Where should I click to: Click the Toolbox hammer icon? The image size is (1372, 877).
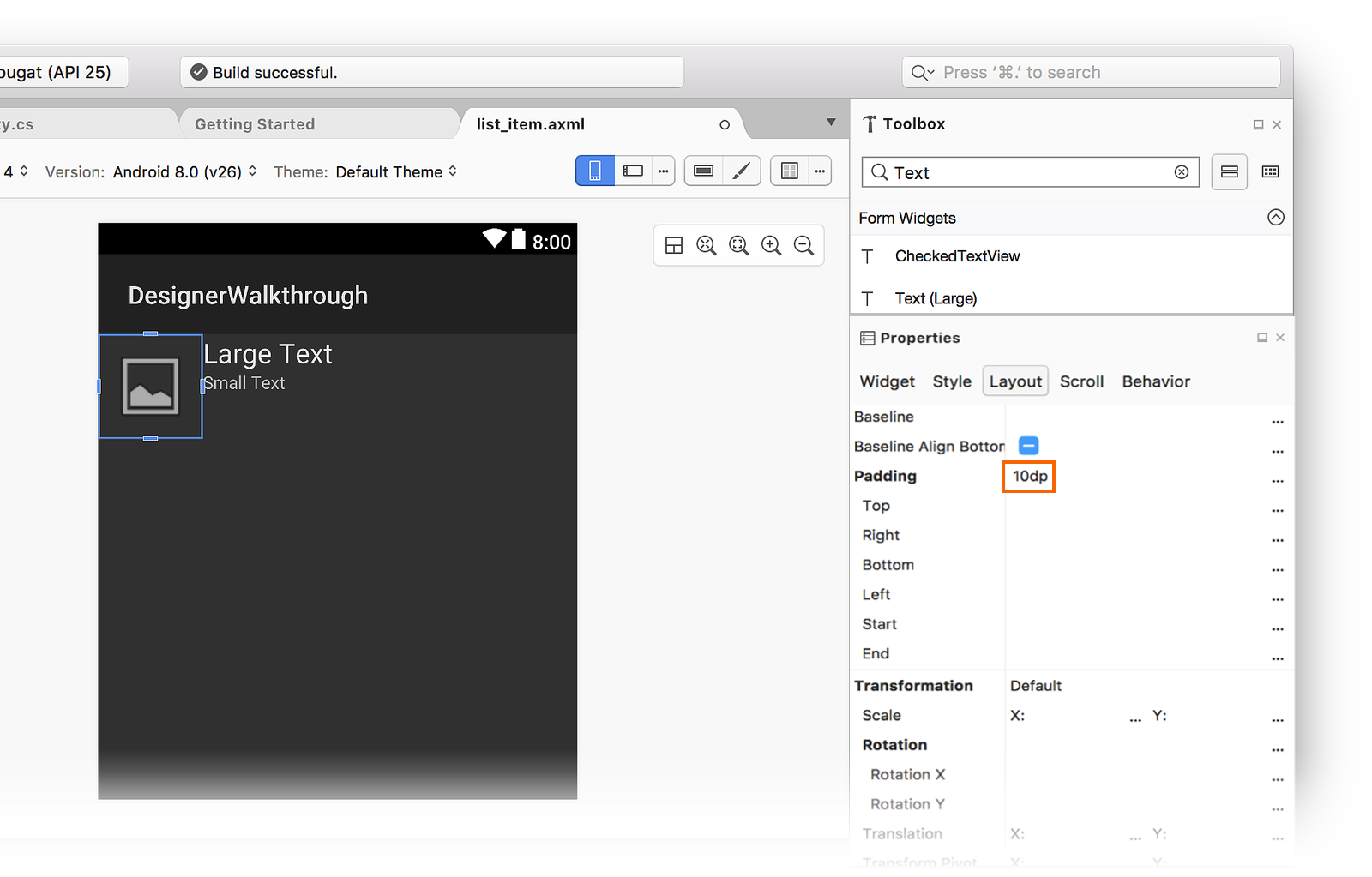pyautogui.click(x=870, y=124)
